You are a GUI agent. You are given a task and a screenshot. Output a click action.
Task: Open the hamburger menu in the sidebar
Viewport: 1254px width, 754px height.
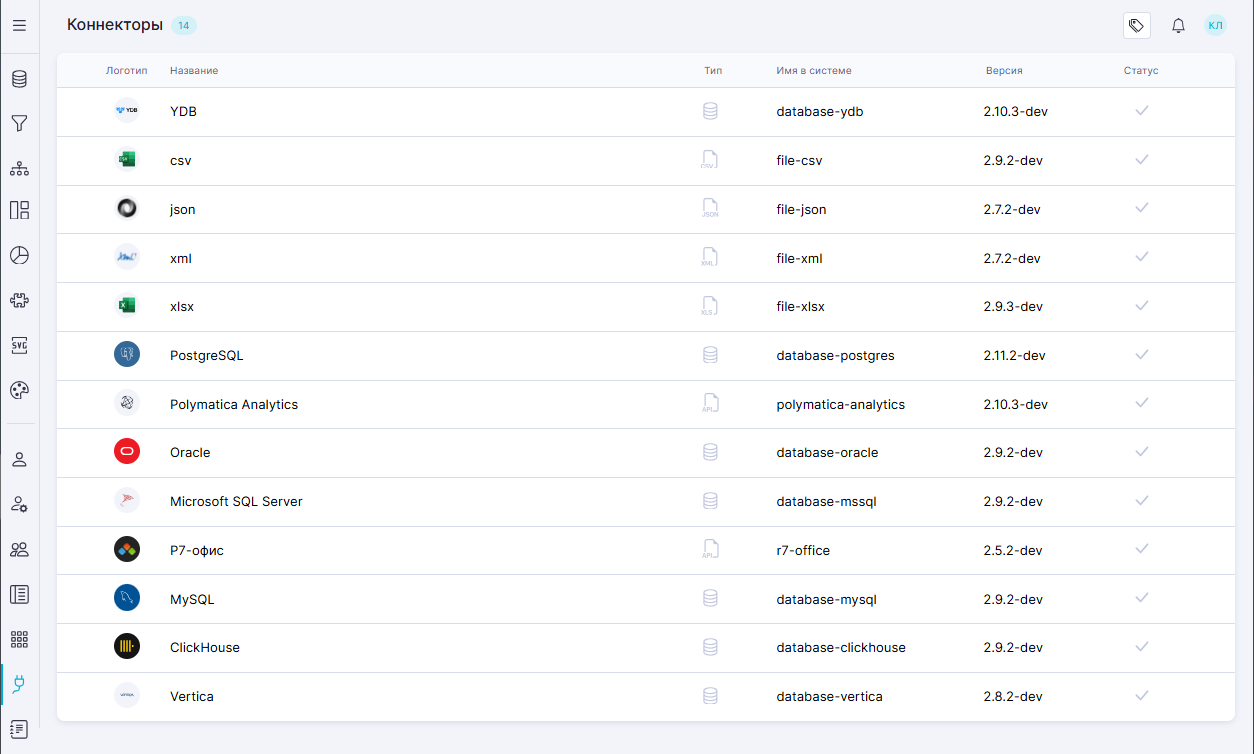tap(19, 25)
